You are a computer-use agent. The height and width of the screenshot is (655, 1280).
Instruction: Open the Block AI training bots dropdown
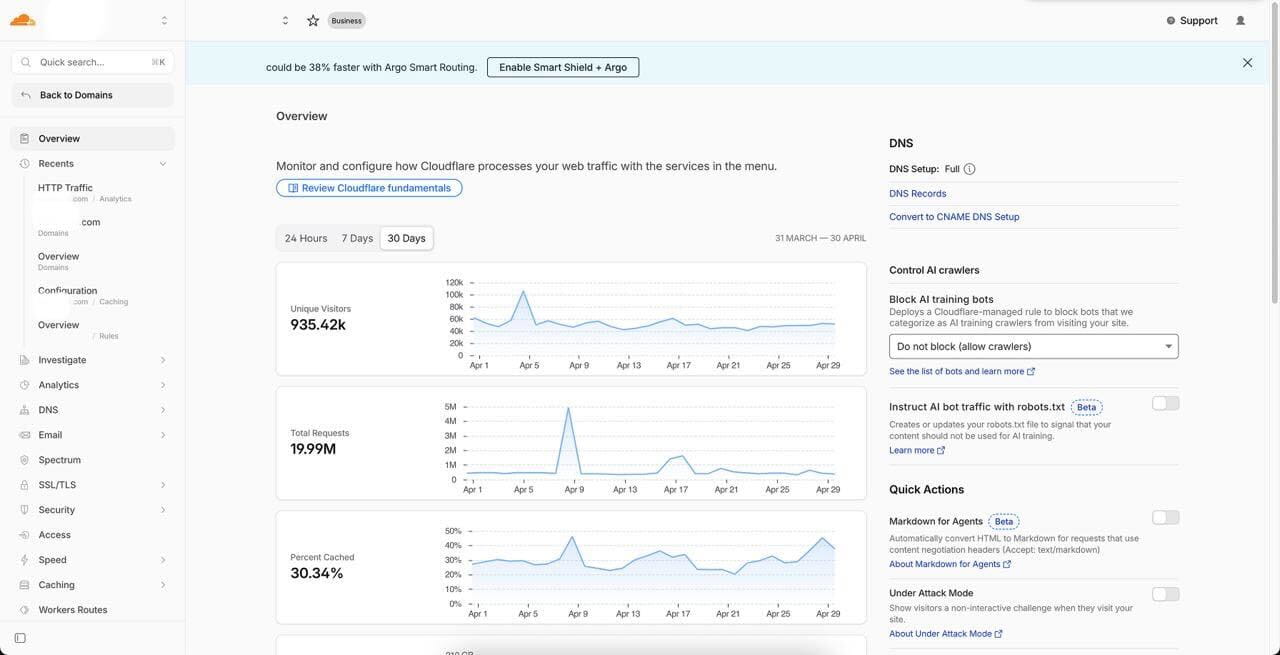tap(1034, 346)
